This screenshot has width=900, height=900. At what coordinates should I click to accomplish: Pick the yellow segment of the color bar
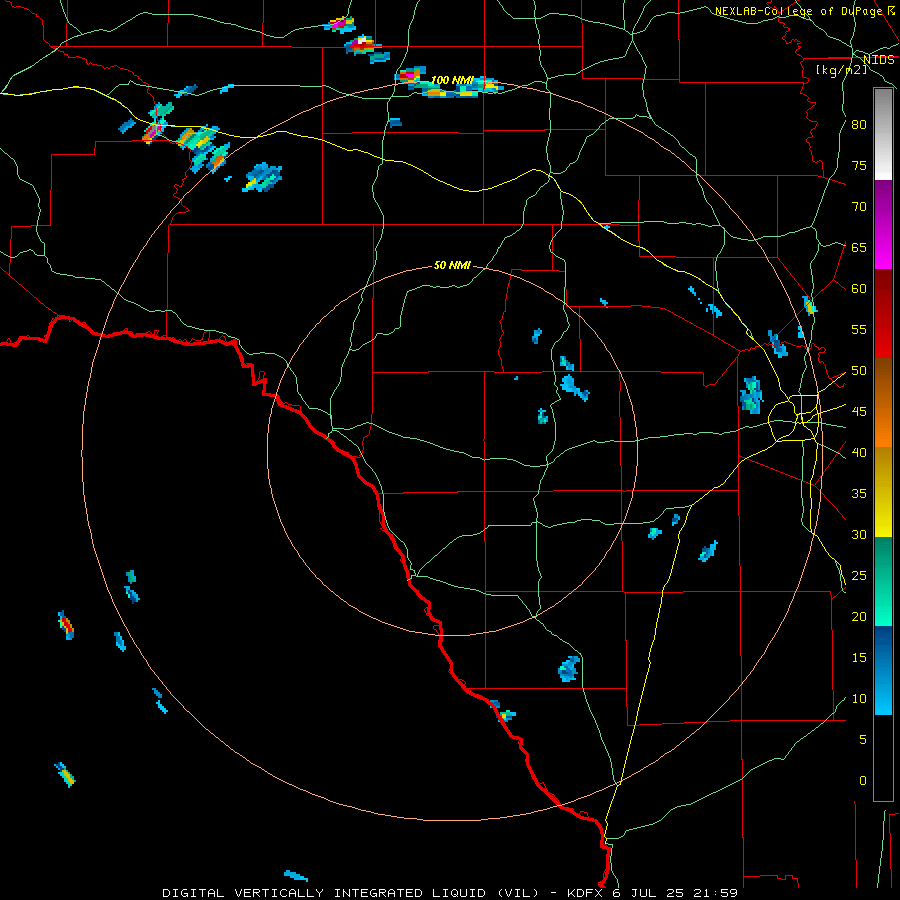pos(883,492)
